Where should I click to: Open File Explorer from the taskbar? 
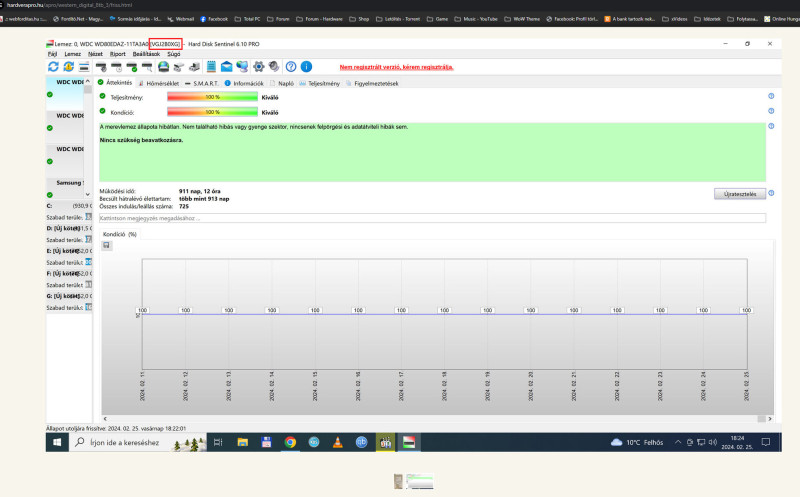click(x=242, y=442)
